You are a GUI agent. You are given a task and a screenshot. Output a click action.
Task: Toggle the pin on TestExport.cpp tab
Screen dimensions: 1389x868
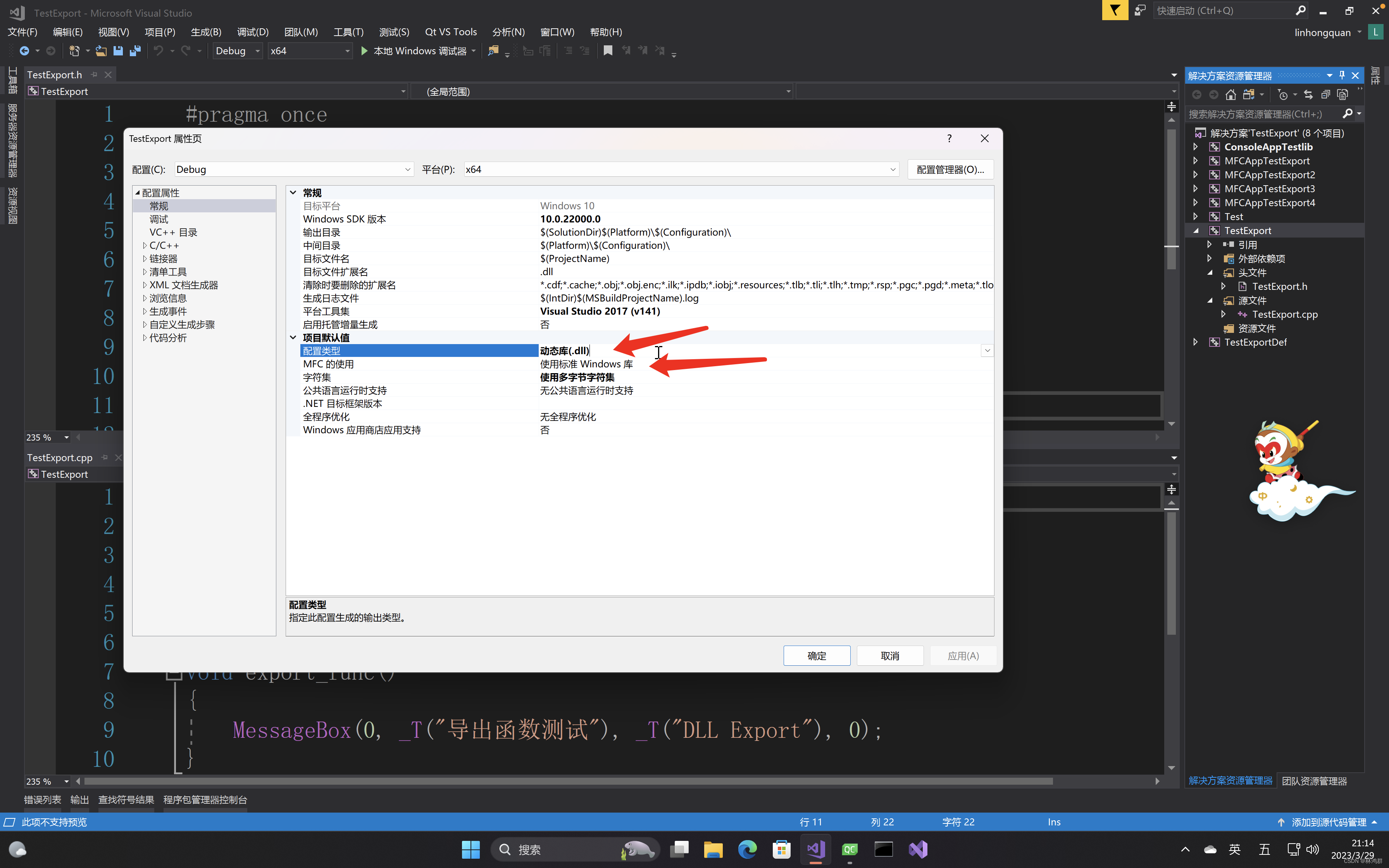coord(105,458)
